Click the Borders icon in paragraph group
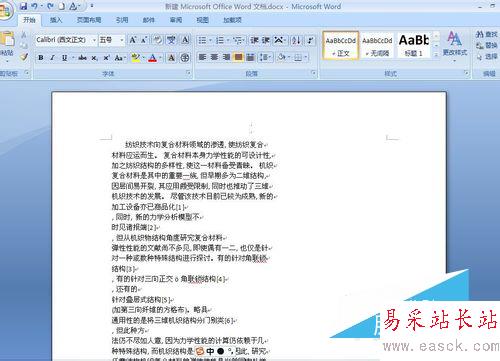Viewport: 500px width, 361px height. pyautogui.click(x=298, y=57)
